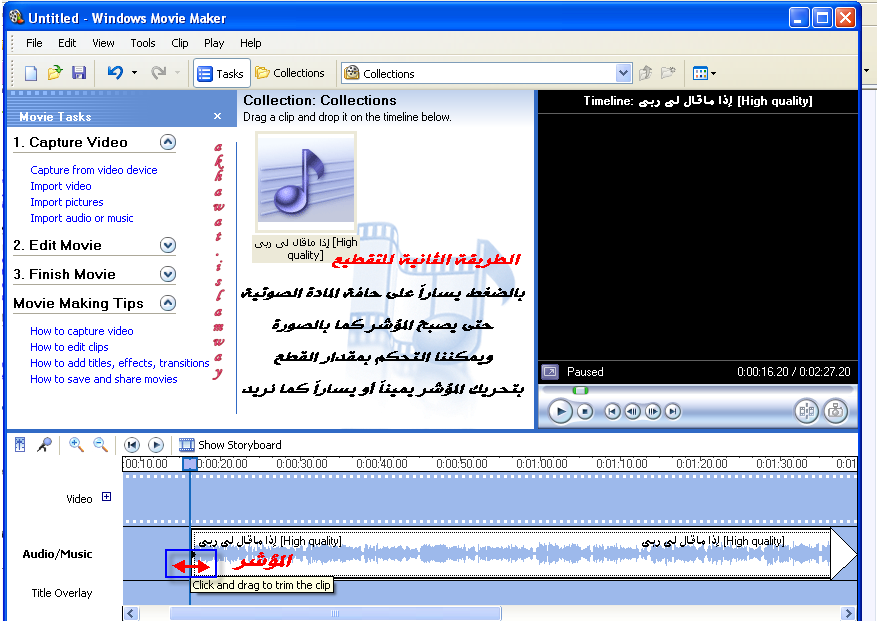Toggle full screen preview icon

tap(550, 371)
